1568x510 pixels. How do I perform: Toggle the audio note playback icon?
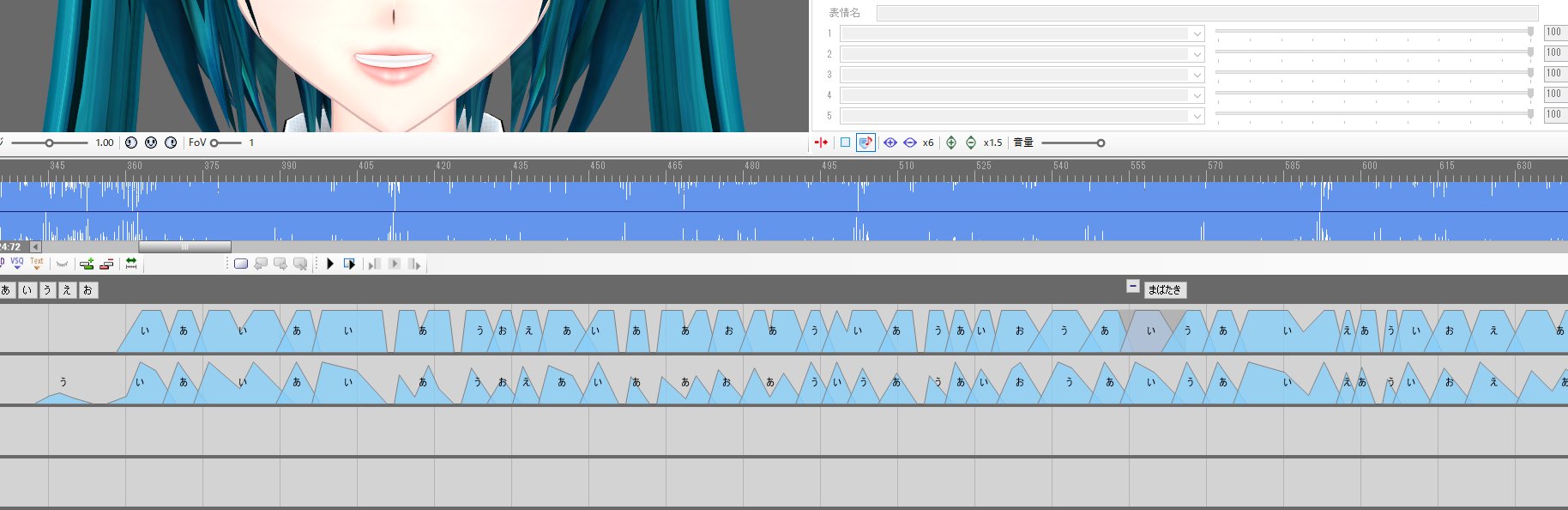(865, 143)
